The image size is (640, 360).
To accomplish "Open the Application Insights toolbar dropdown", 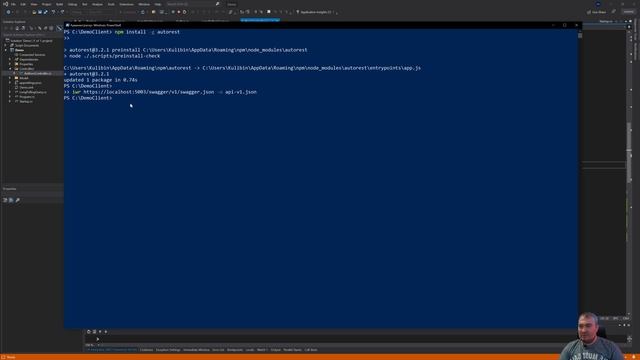I will click(316, 12).
